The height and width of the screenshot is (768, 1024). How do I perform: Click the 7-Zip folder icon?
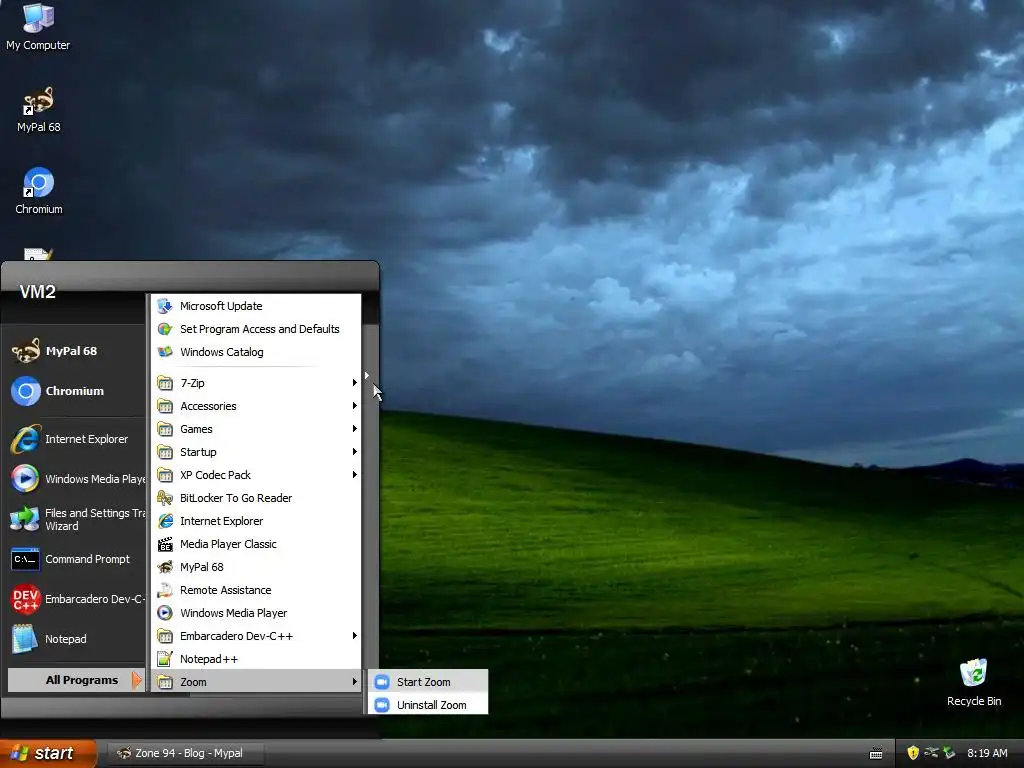(165, 383)
